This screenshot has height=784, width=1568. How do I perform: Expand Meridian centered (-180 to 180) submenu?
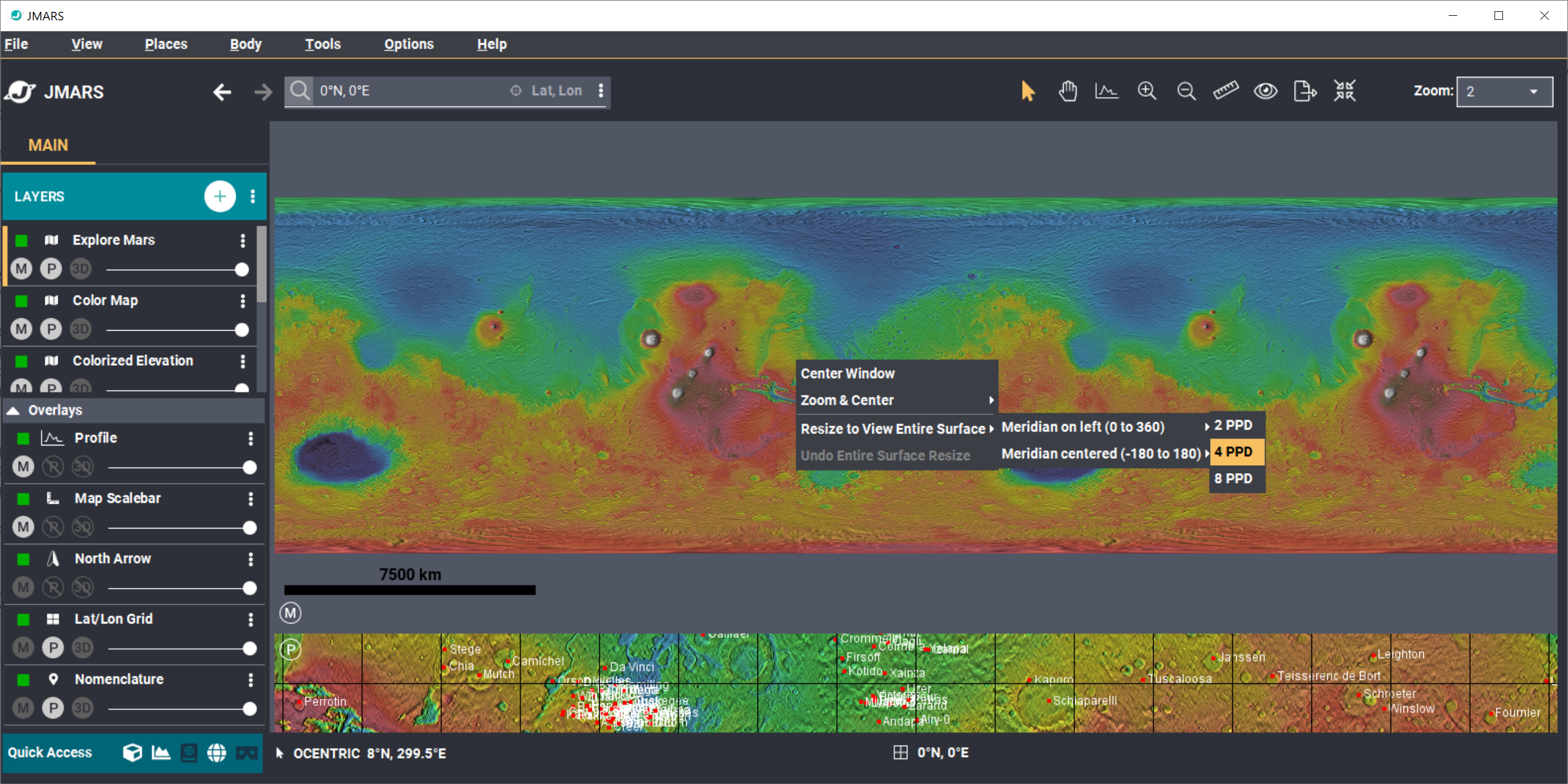pyautogui.click(x=1105, y=453)
